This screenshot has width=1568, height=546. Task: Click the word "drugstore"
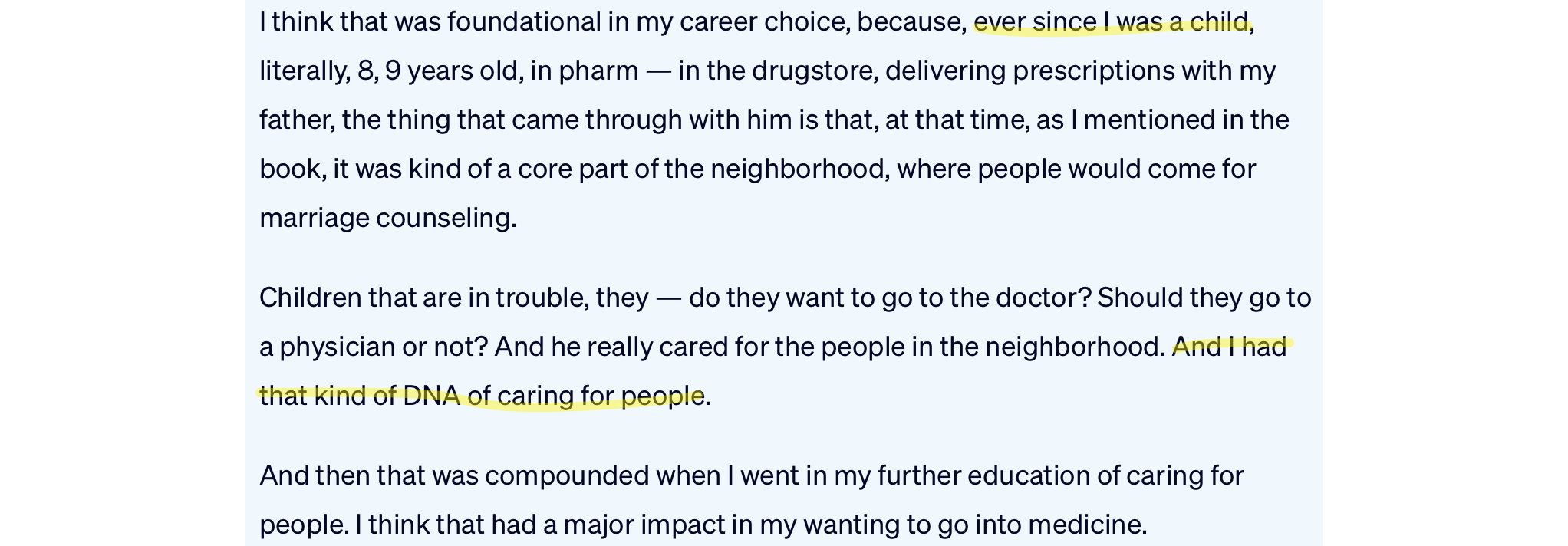[812, 71]
